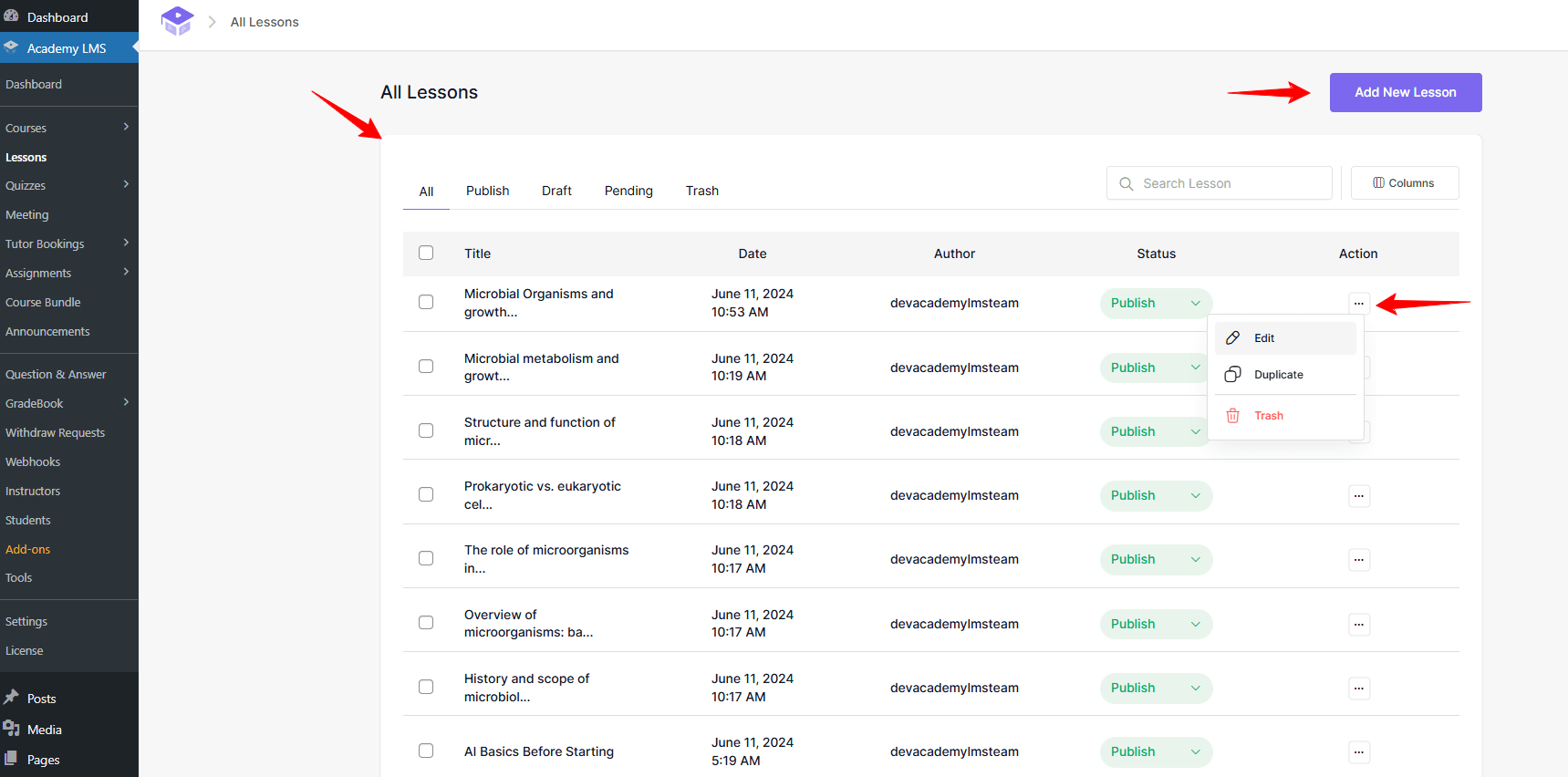
Task: Choose Duplicate from the action menu
Action: coord(1278,375)
